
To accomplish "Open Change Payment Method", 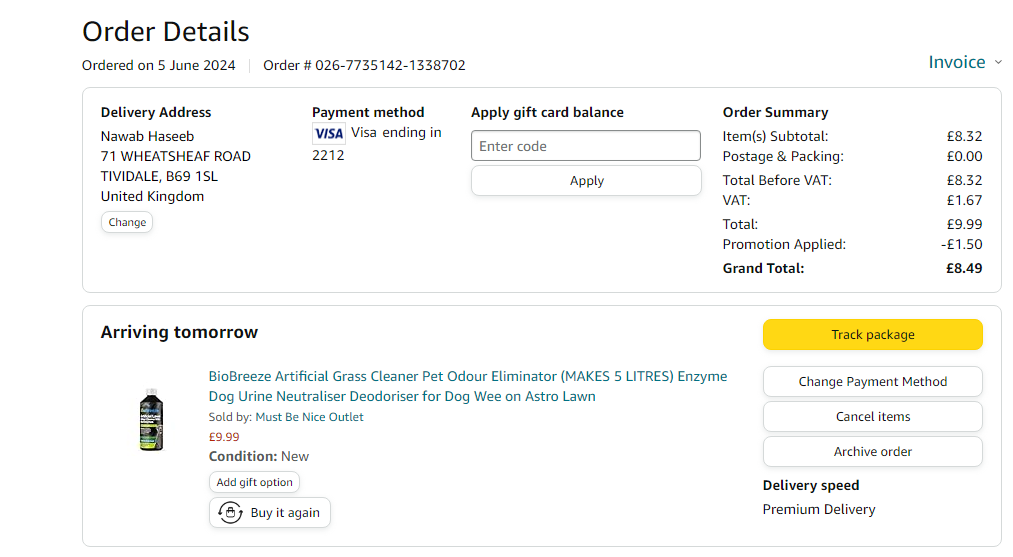I will 873,382.
